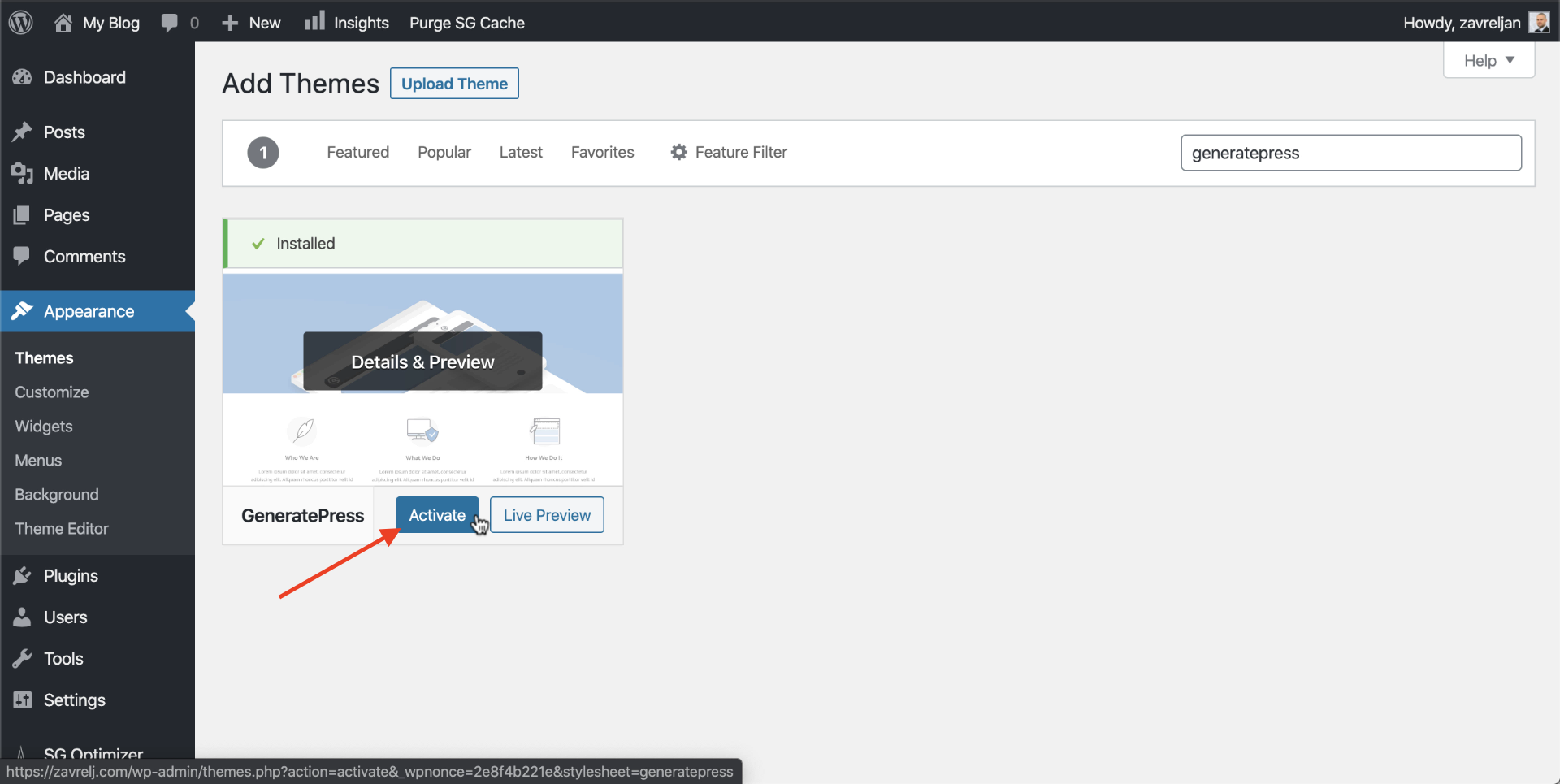Switch to the Popular tab
The width and height of the screenshot is (1560, 784).
click(x=444, y=152)
